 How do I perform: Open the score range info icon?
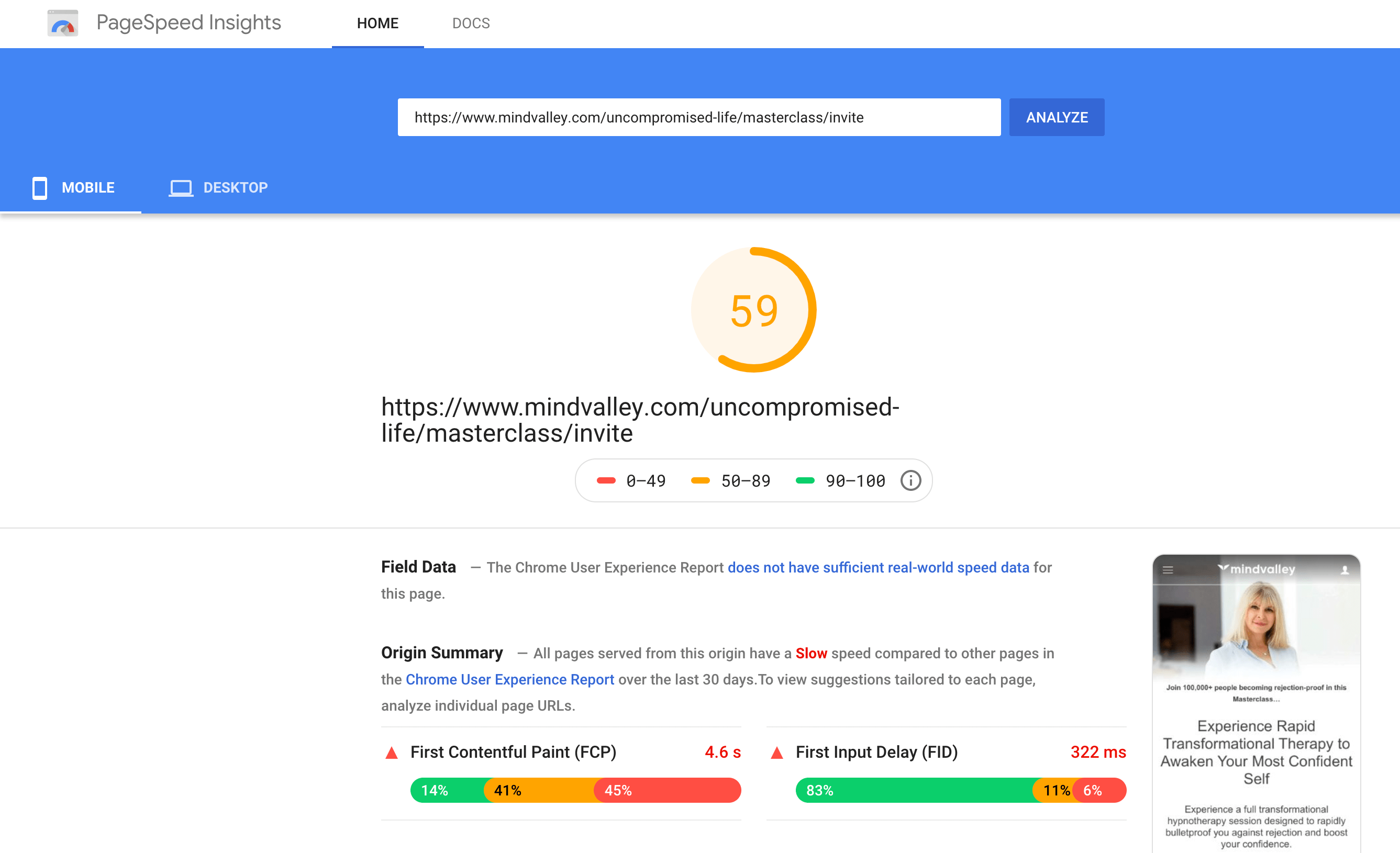pyautogui.click(x=910, y=480)
